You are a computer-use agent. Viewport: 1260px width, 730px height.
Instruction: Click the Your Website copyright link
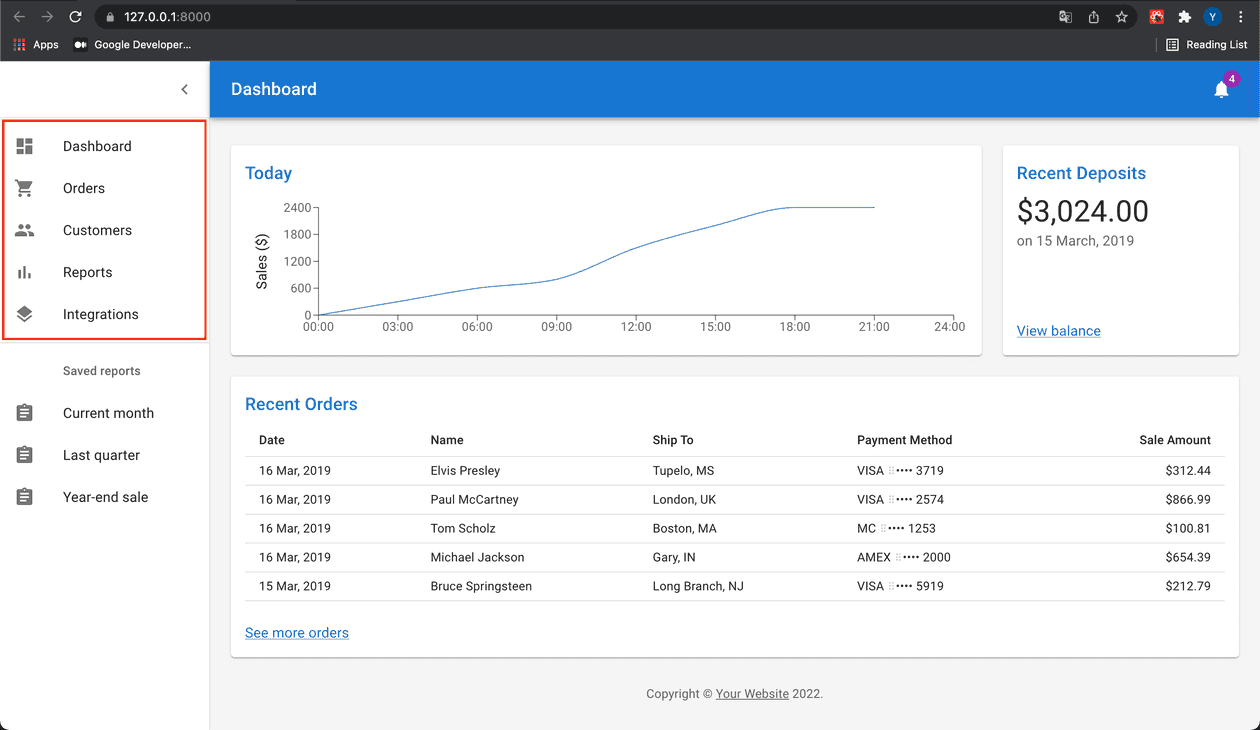point(752,693)
